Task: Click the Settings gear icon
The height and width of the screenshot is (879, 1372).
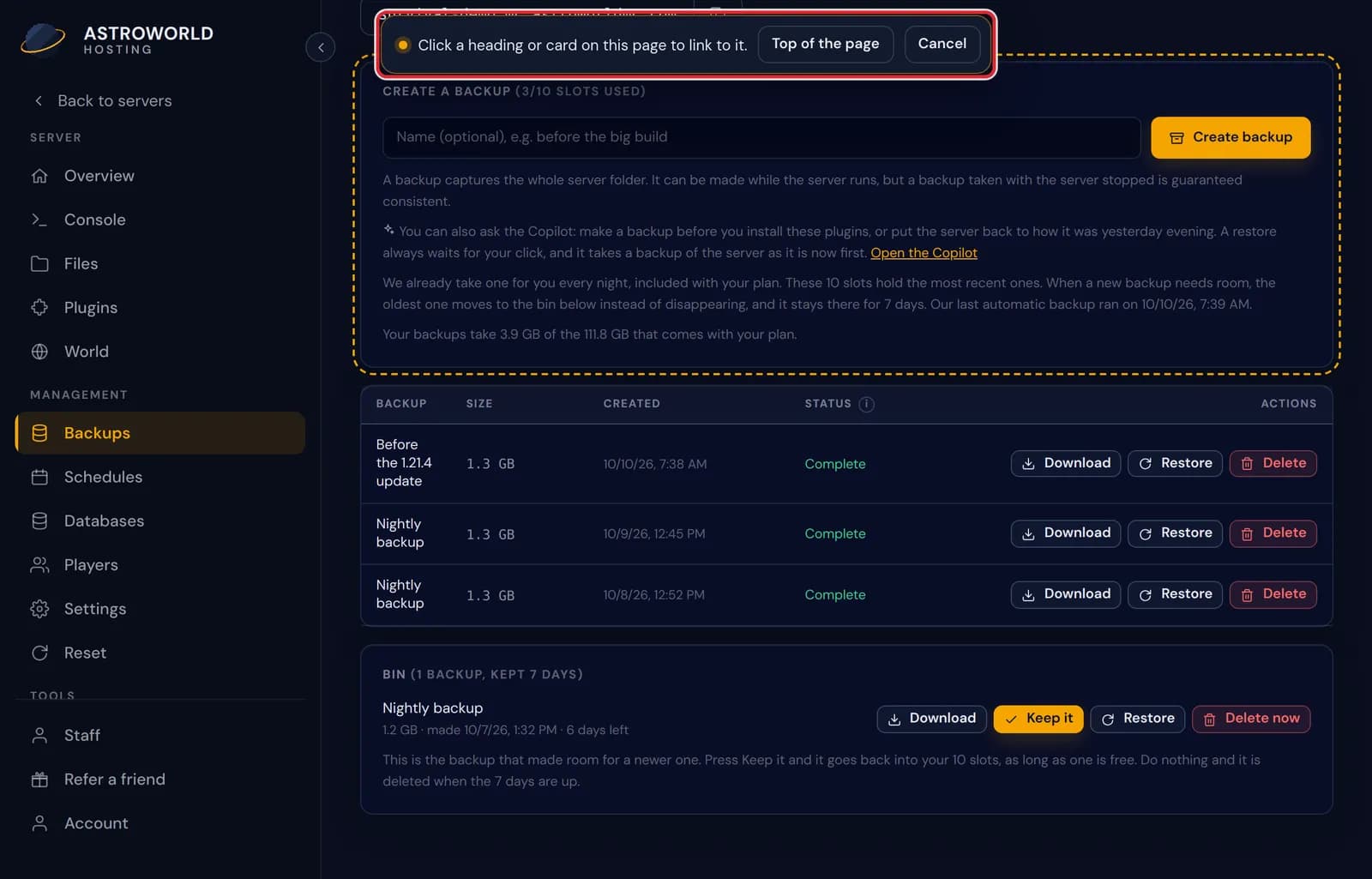Action: tap(39, 609)
